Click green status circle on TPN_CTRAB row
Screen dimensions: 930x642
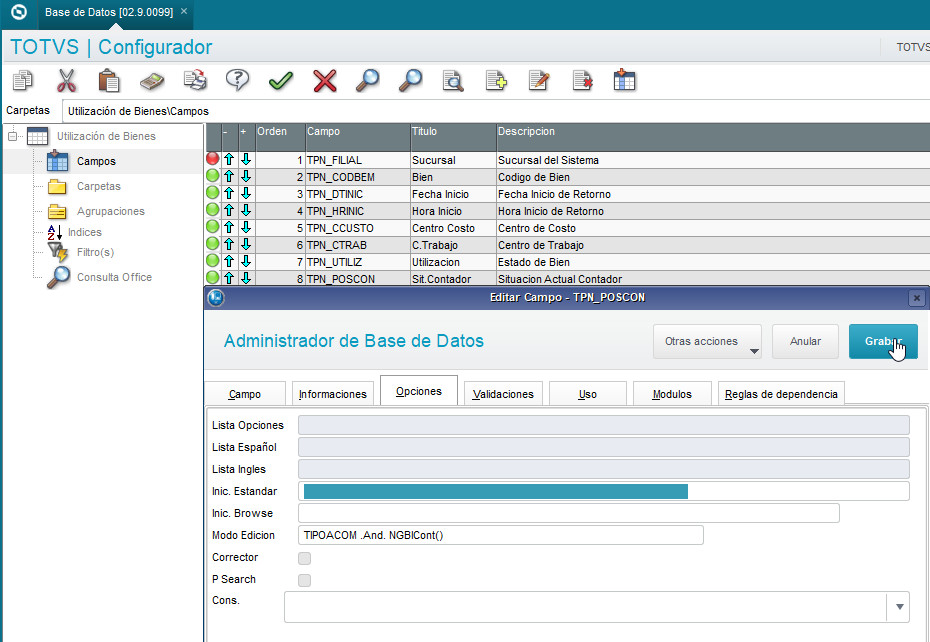tap(212, 243)
